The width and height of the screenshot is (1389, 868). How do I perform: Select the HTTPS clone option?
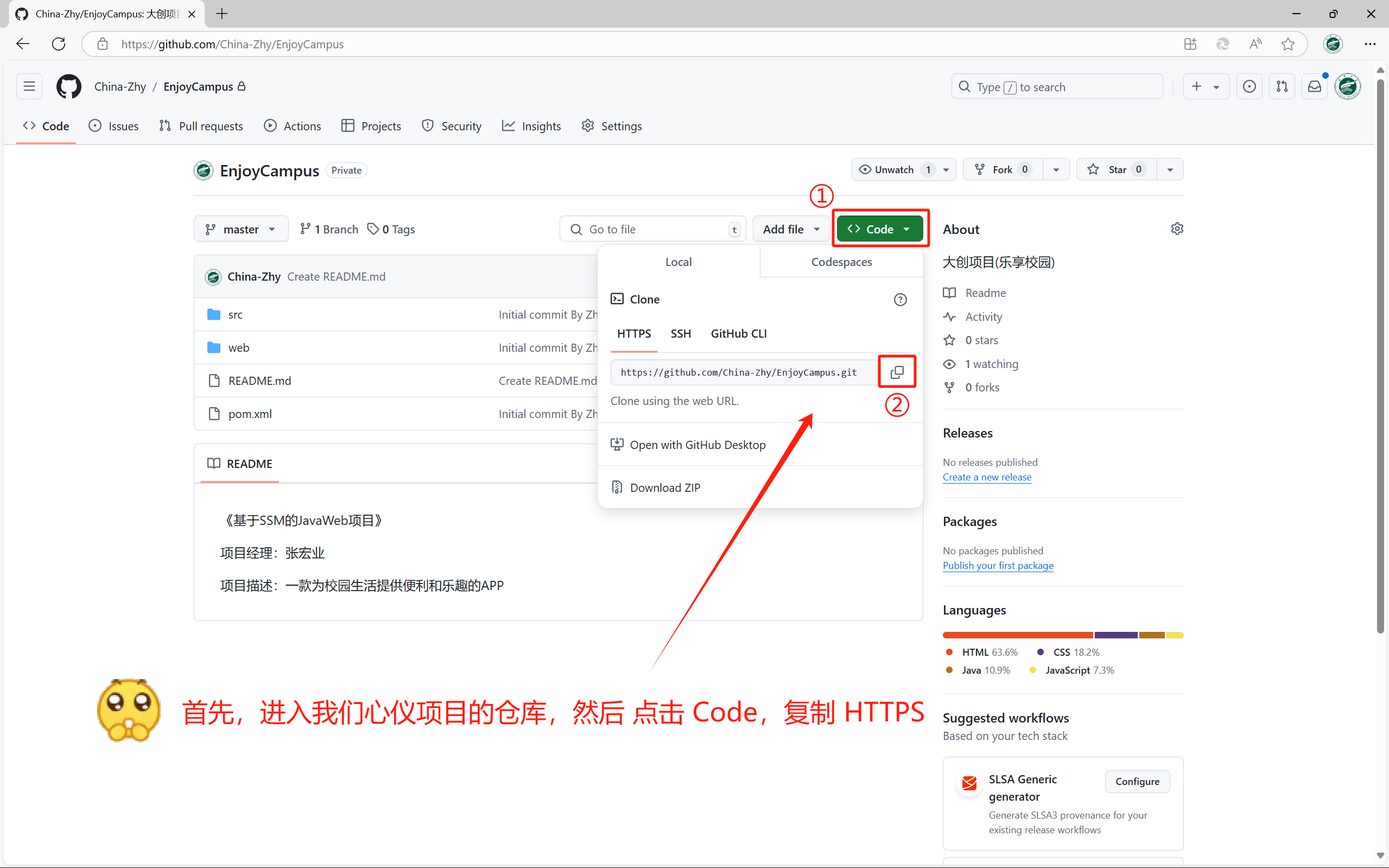click(633, 334)
